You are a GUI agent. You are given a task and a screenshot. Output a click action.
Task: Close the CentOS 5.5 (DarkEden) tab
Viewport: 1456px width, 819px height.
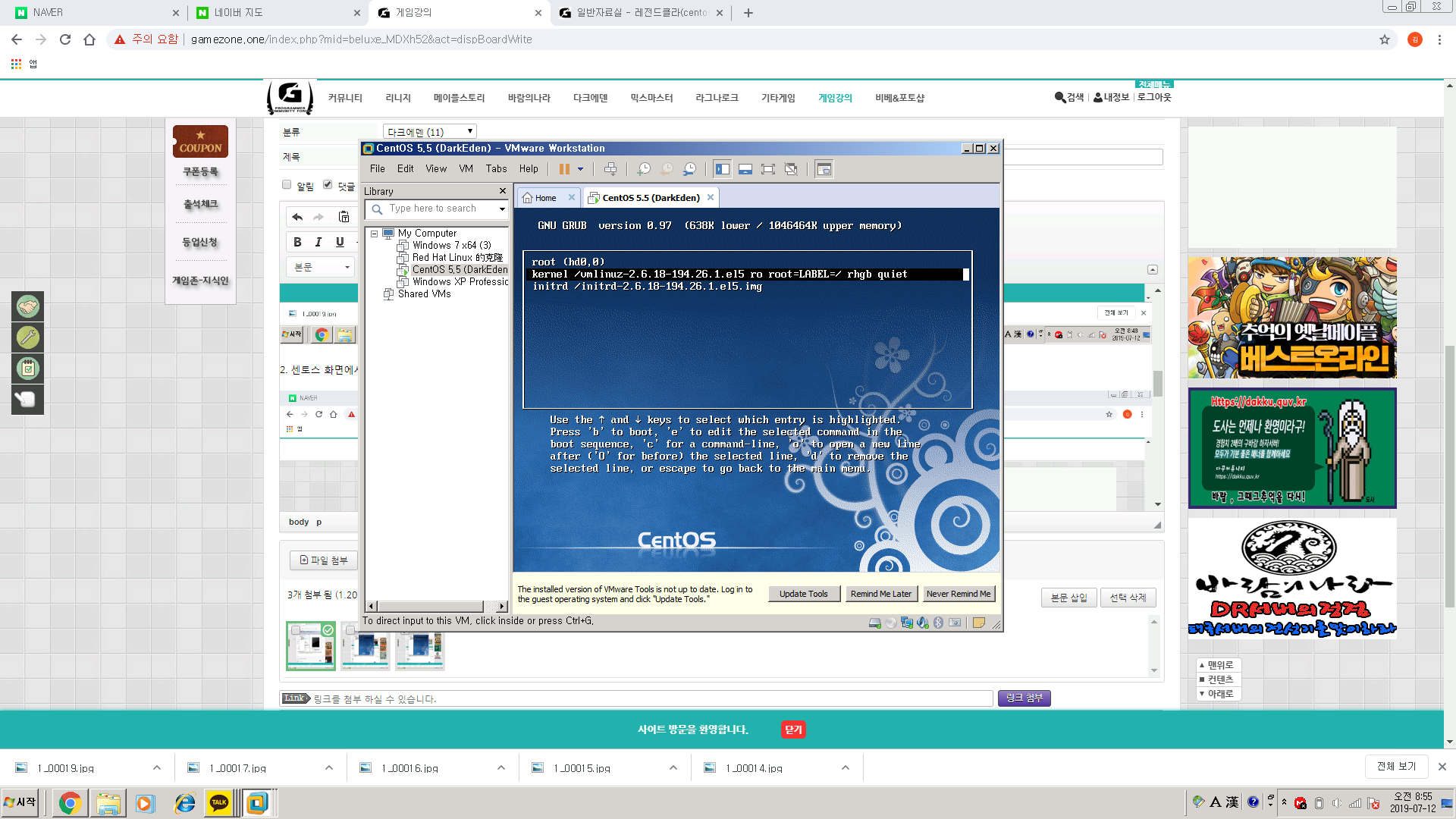(x=711, y=197)
